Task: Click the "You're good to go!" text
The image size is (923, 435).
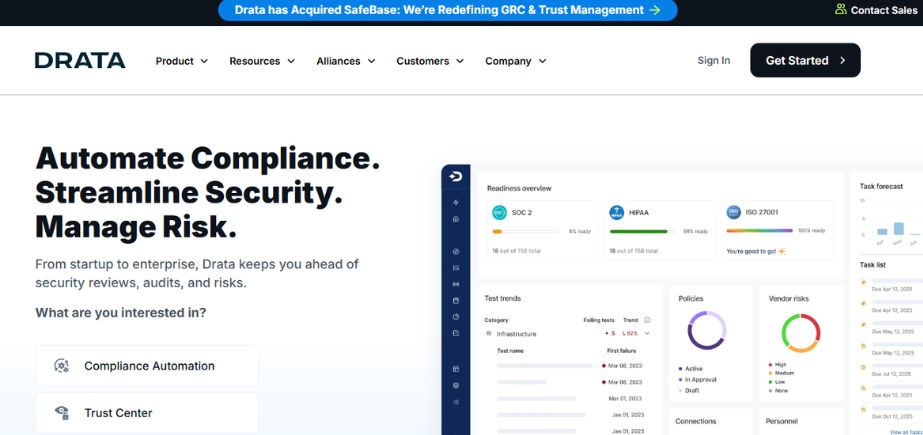Action: (751, 251)
